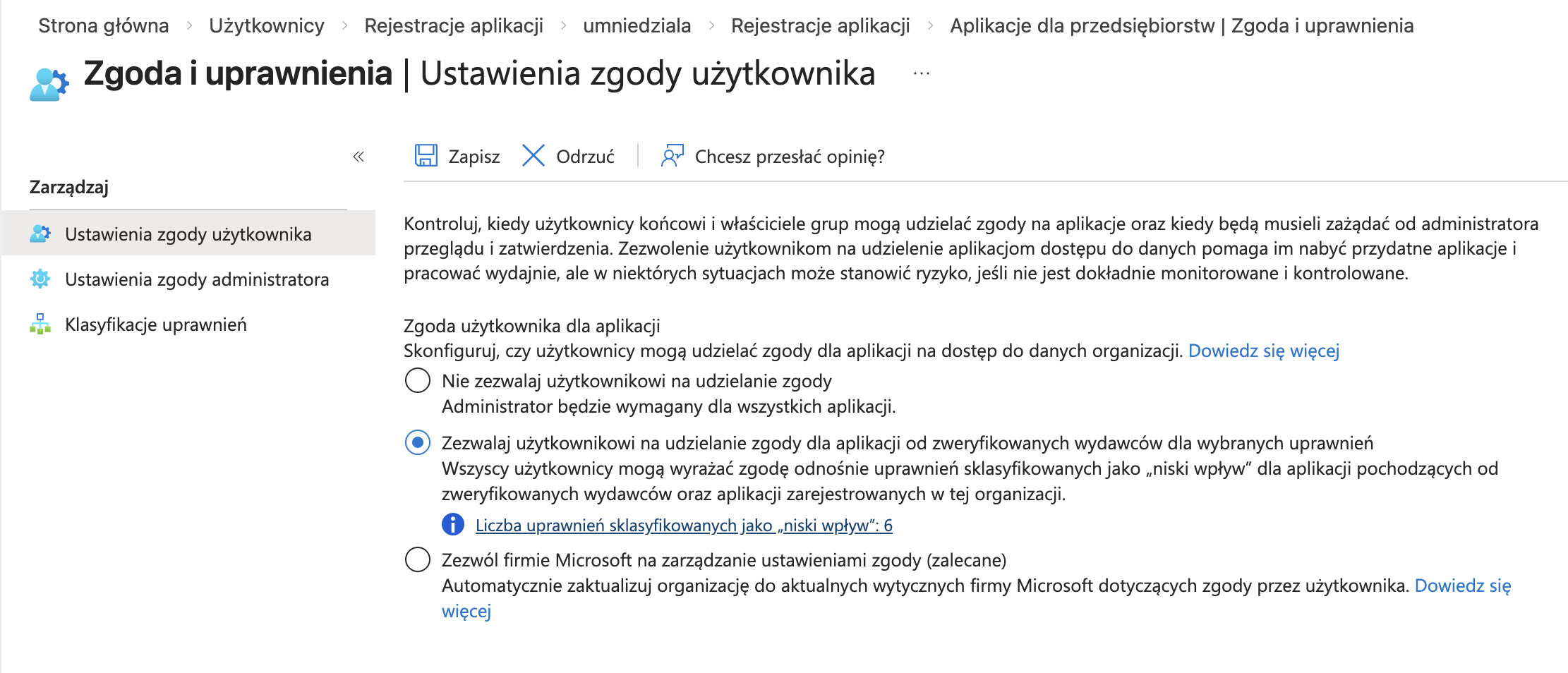1568x673 pixels.
Task: Choose 'Zezwól firmie Microsoft na zarządzanie ustawieniami zgody'
Action: 417,562
